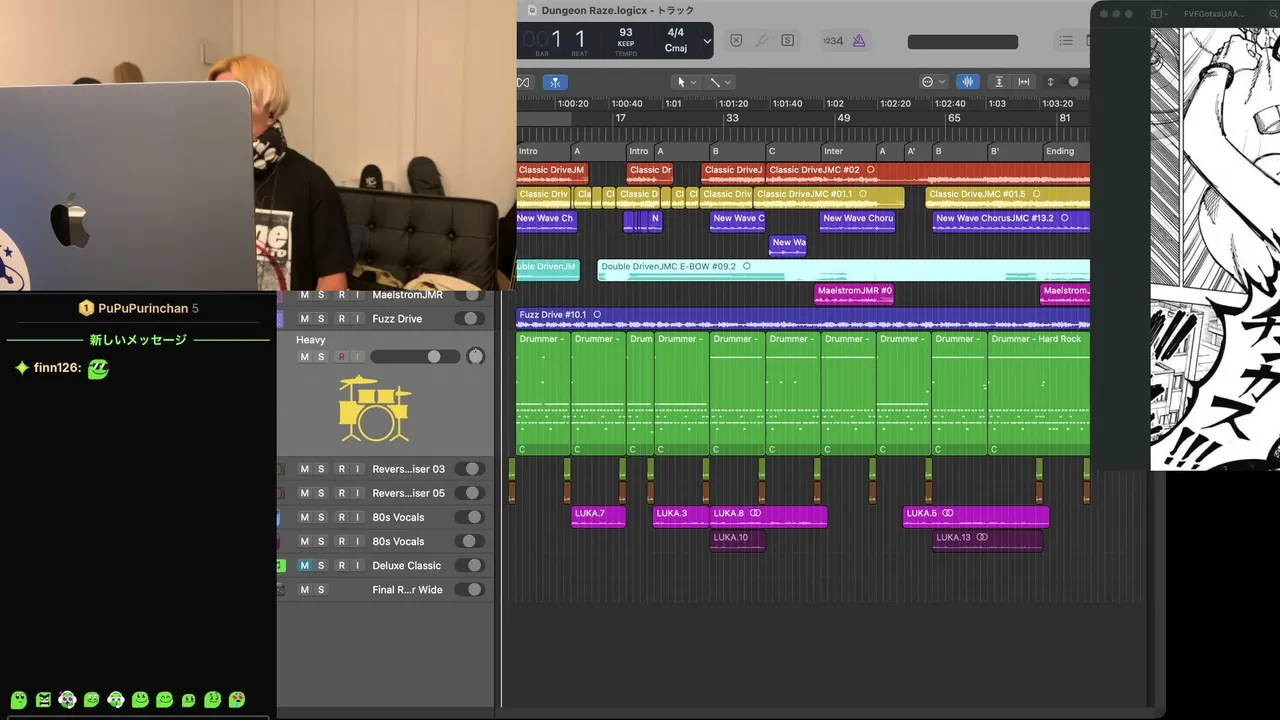Click the 新しいメッセージ new messages label
This screenshot has height=720, width=1280.
138,340
